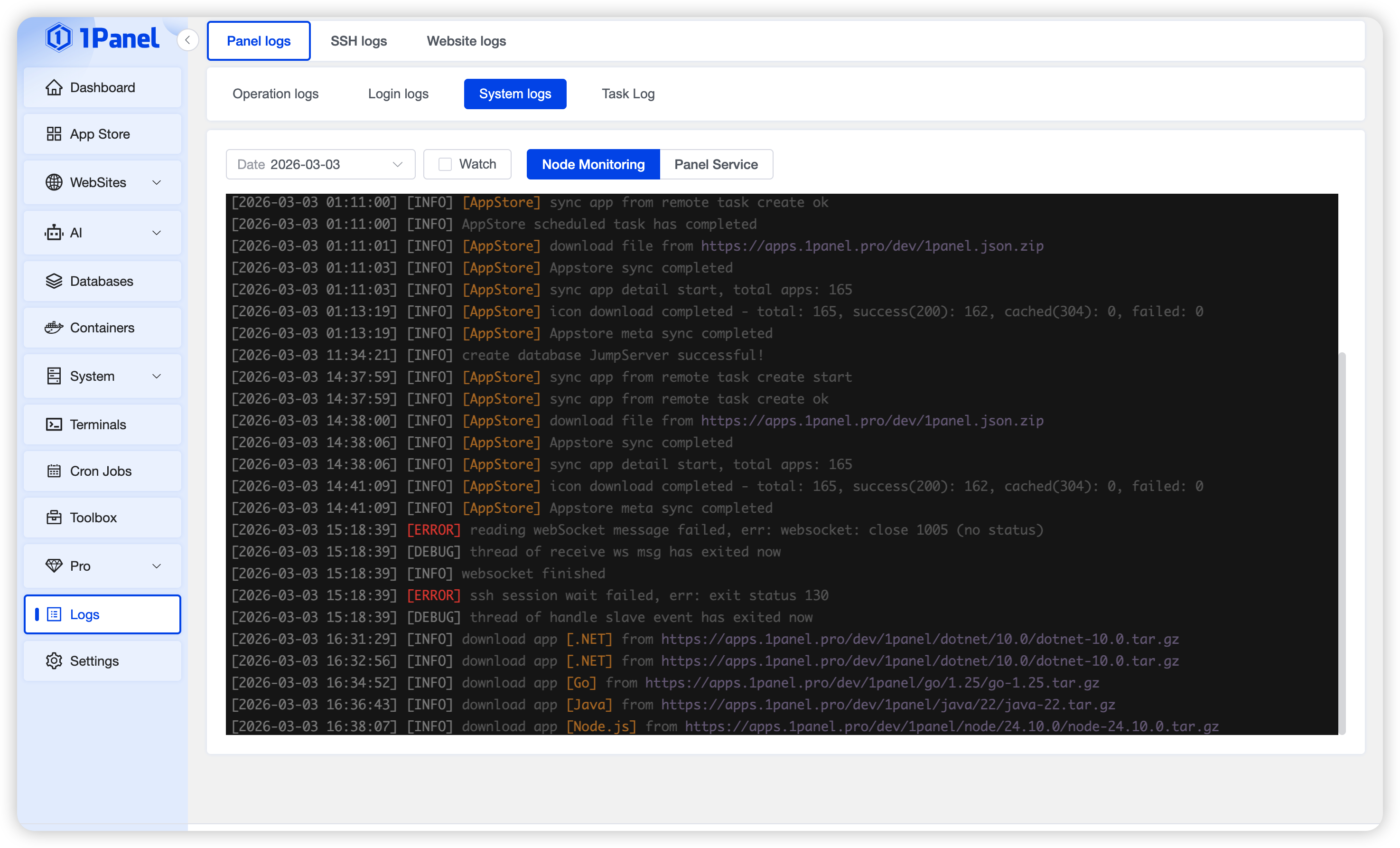Open Containers docker whale icon
Screen dimensions: 1400x848
(x=54, y=328)
